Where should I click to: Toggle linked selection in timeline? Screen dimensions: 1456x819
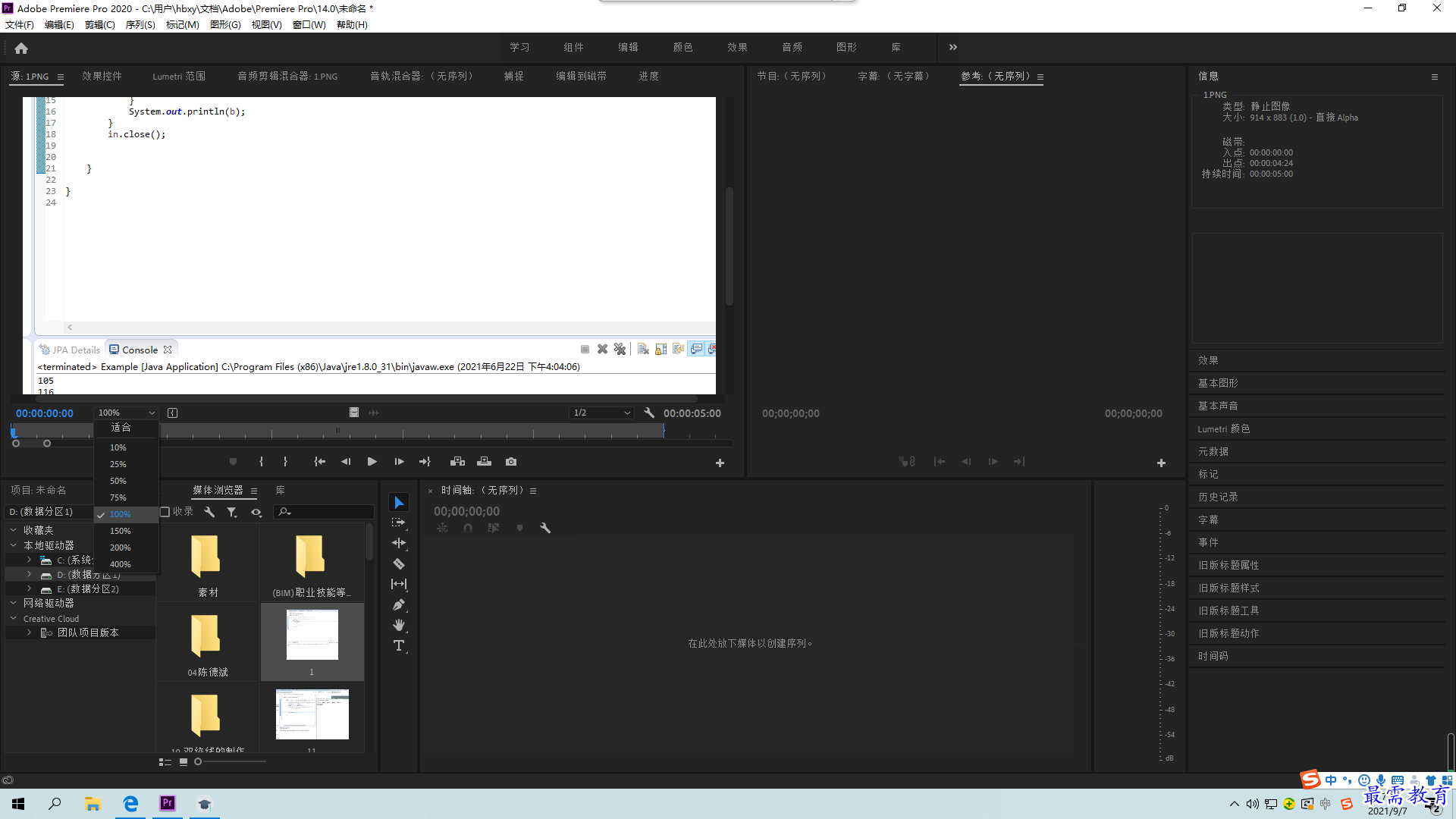[494, 529]
